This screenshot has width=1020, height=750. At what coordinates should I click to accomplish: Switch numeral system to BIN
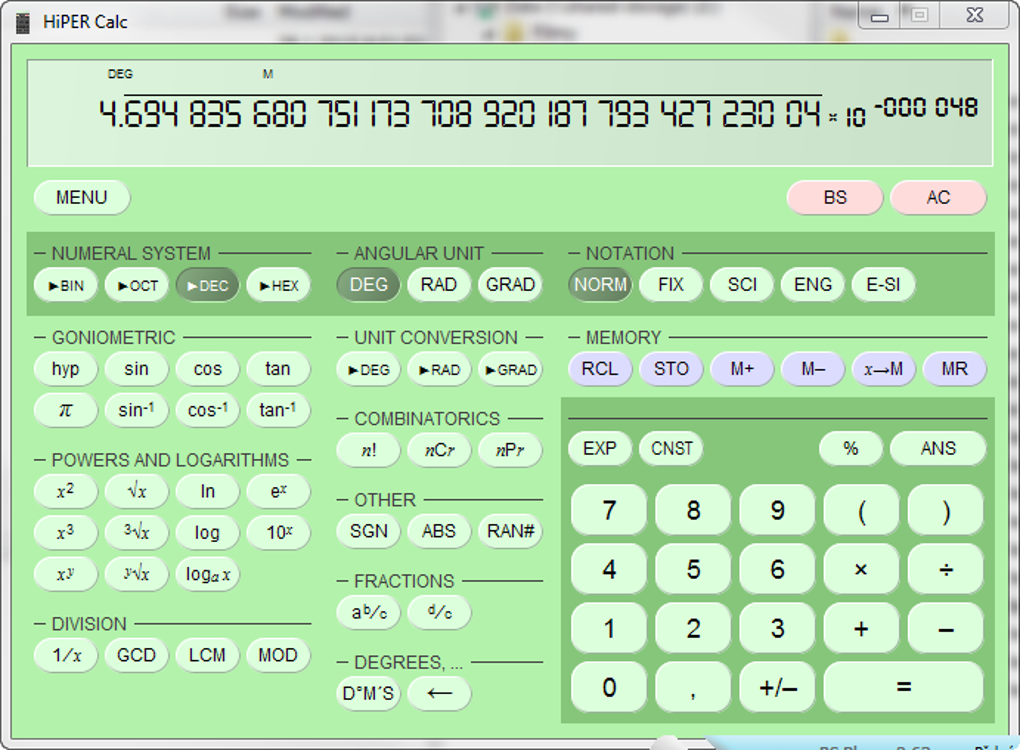click(x=66, y=285)
